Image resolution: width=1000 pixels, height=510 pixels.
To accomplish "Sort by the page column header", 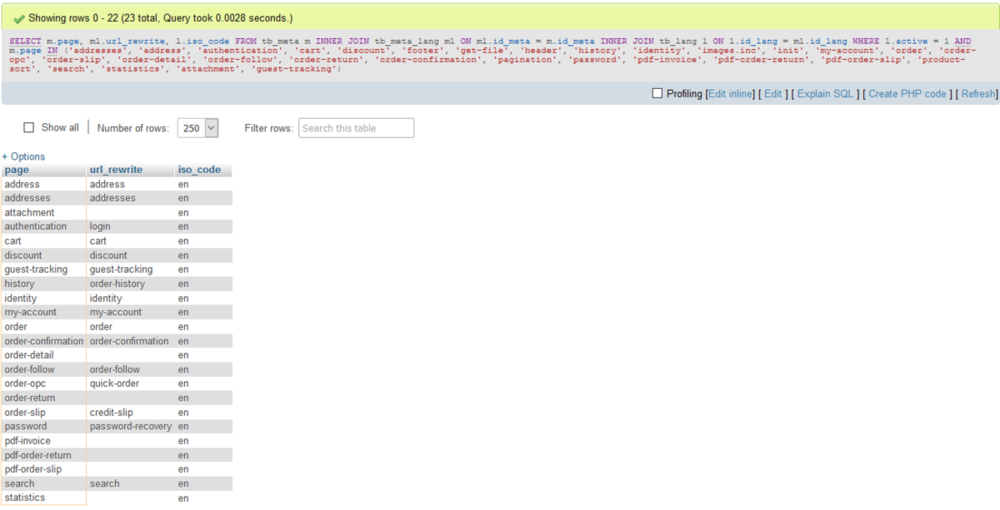I will pyautogui.click(x=17, y=170).
